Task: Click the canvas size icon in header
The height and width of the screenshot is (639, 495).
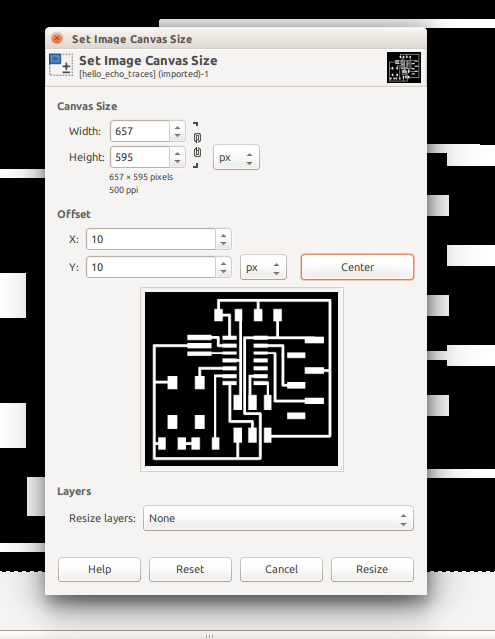Action: pyautogui.click(x=61, y=65)
